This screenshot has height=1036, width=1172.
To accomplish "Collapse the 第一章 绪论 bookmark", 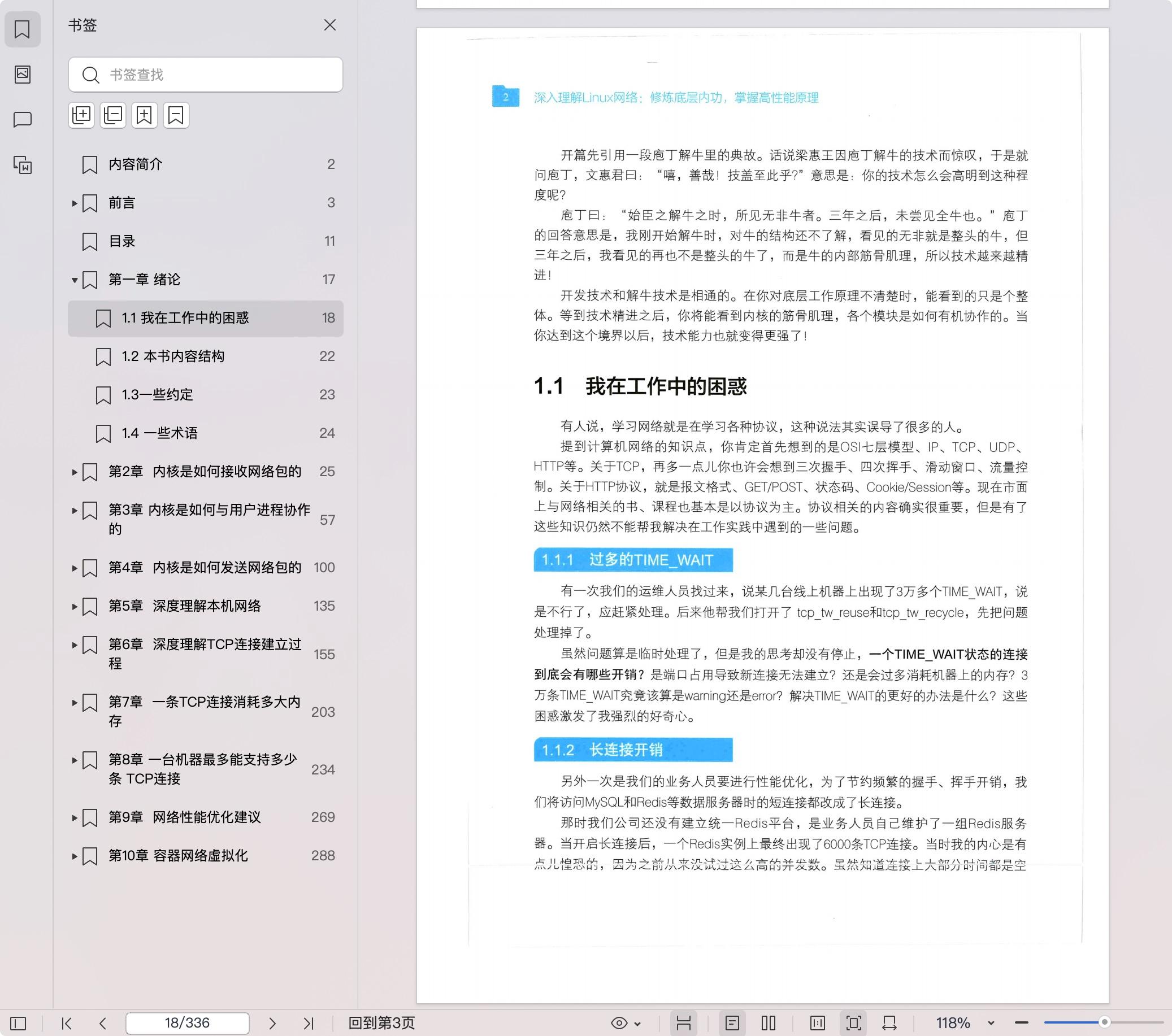I will coord(75,280).
